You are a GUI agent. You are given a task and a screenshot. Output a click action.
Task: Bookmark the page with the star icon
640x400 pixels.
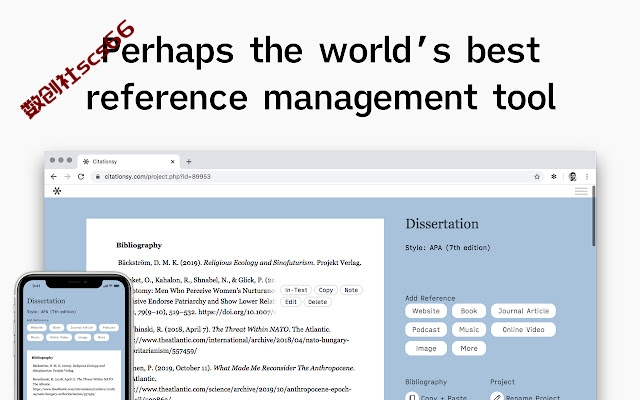click(x=537, y=177)
